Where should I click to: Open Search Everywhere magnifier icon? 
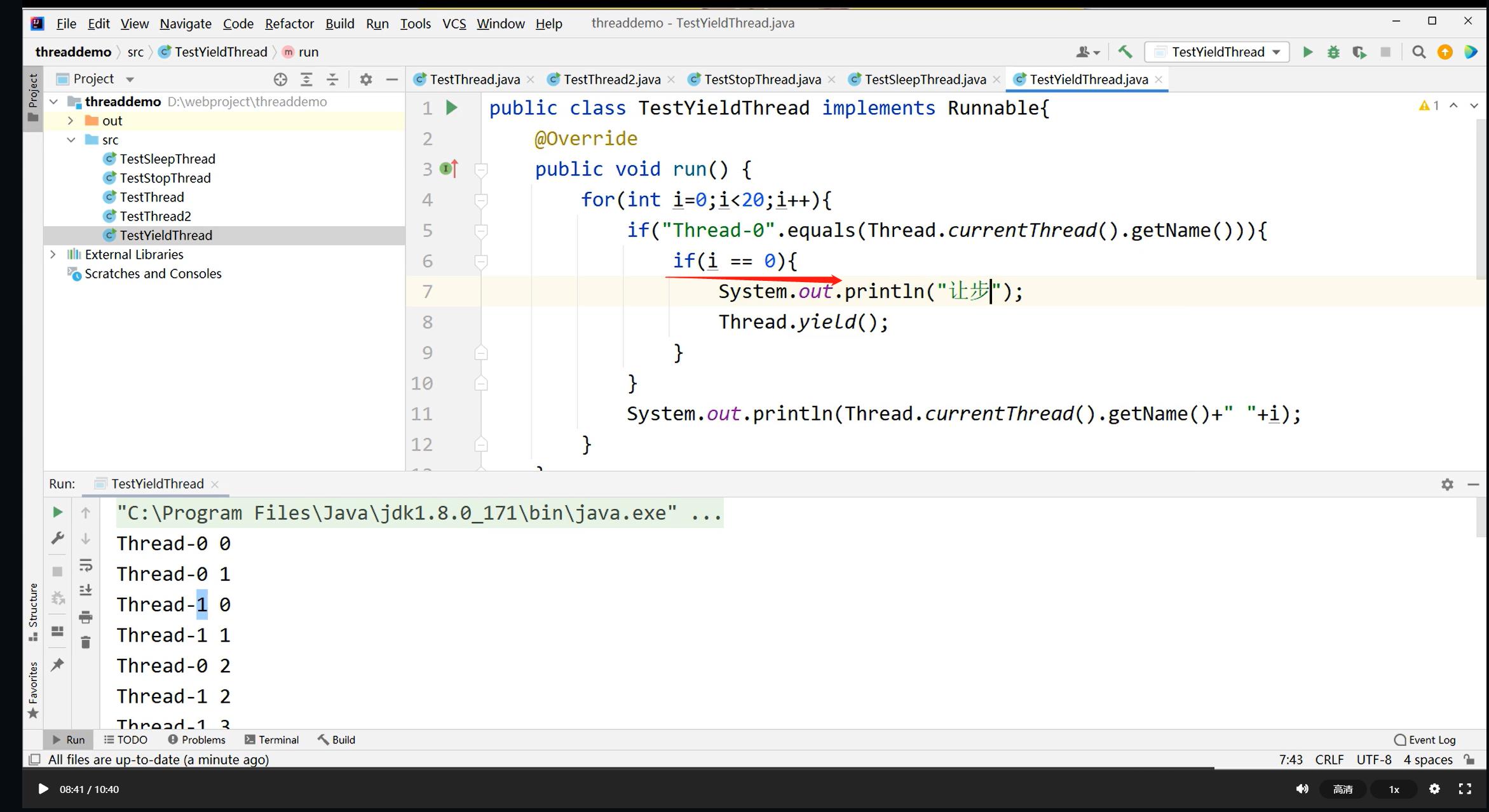click(x=1418, y=52)
